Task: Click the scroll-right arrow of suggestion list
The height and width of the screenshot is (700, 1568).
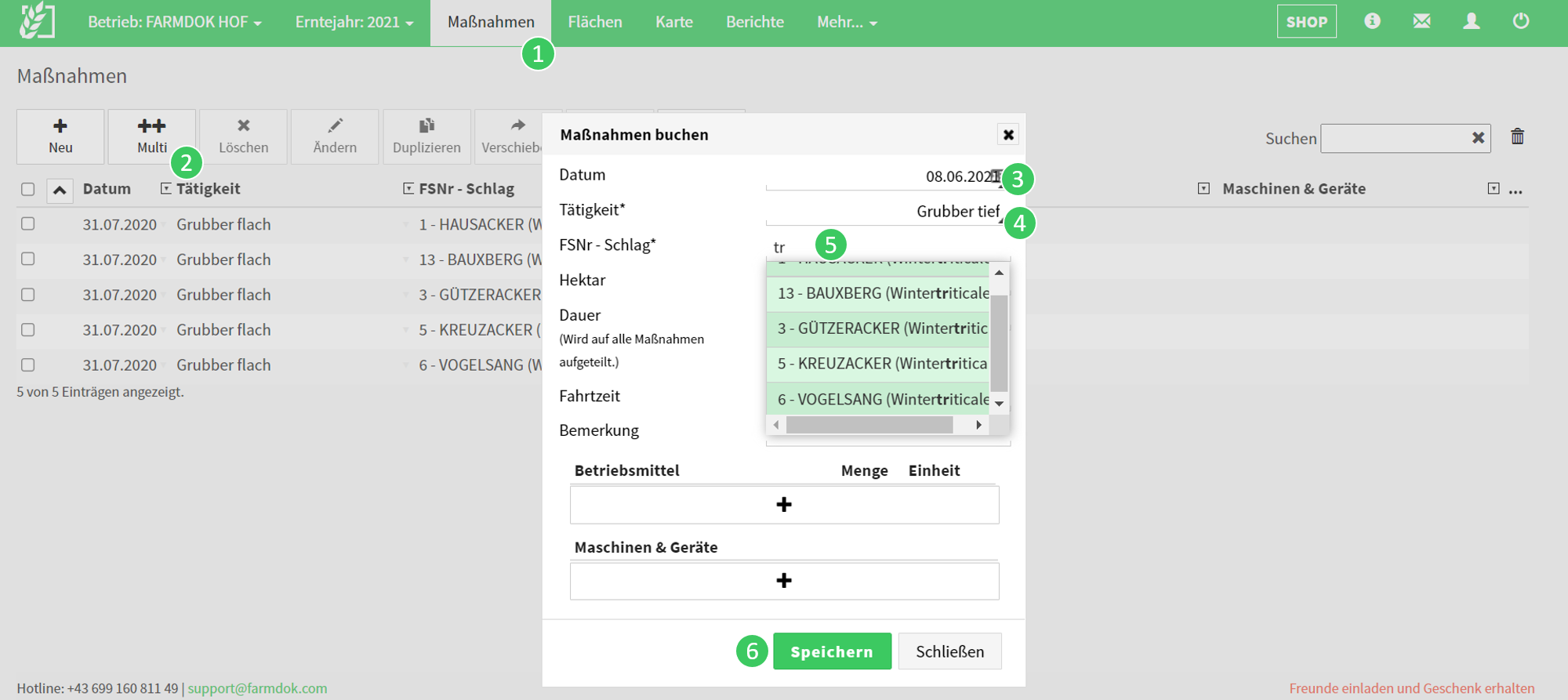Action: [x=978, y=425]
